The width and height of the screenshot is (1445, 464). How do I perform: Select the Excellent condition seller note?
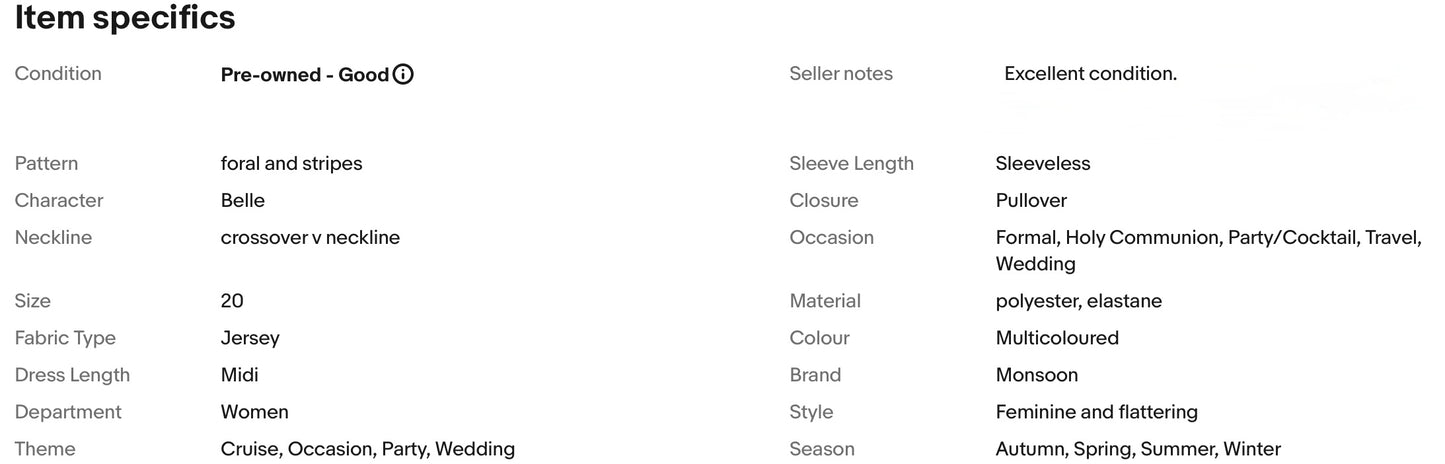tap(1090, 74)
